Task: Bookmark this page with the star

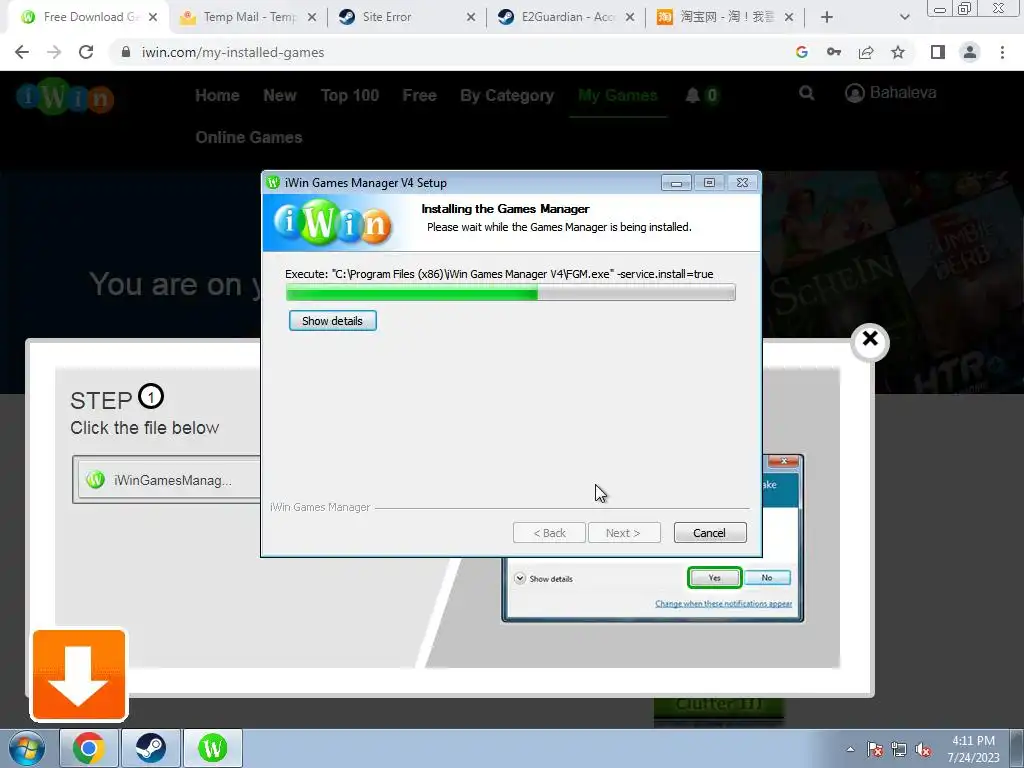Action: [898, 52]
